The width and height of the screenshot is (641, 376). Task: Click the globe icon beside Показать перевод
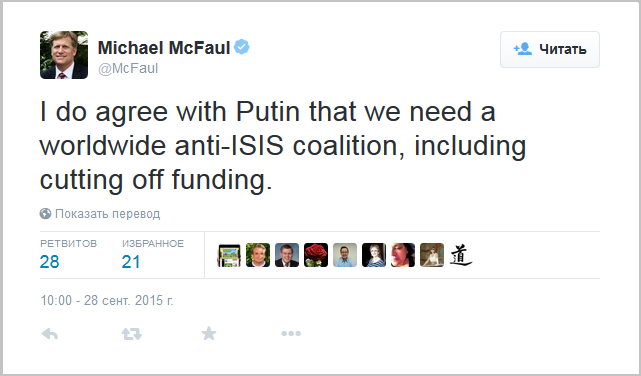45,213
